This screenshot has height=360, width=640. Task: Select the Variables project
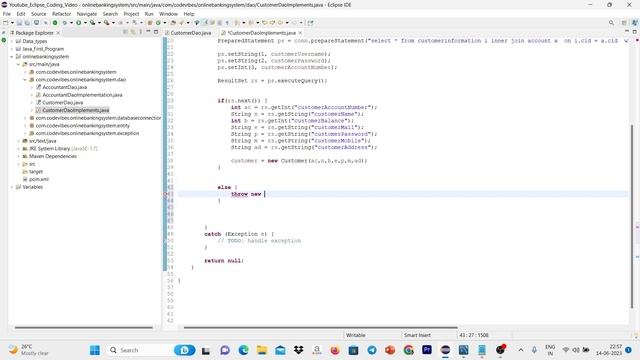click(32, 187)
